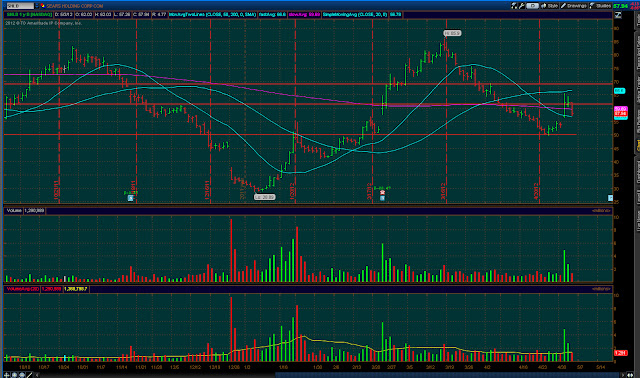640x378 pixels.
Task: Click the SlowAvg value label
Action: 304,14
